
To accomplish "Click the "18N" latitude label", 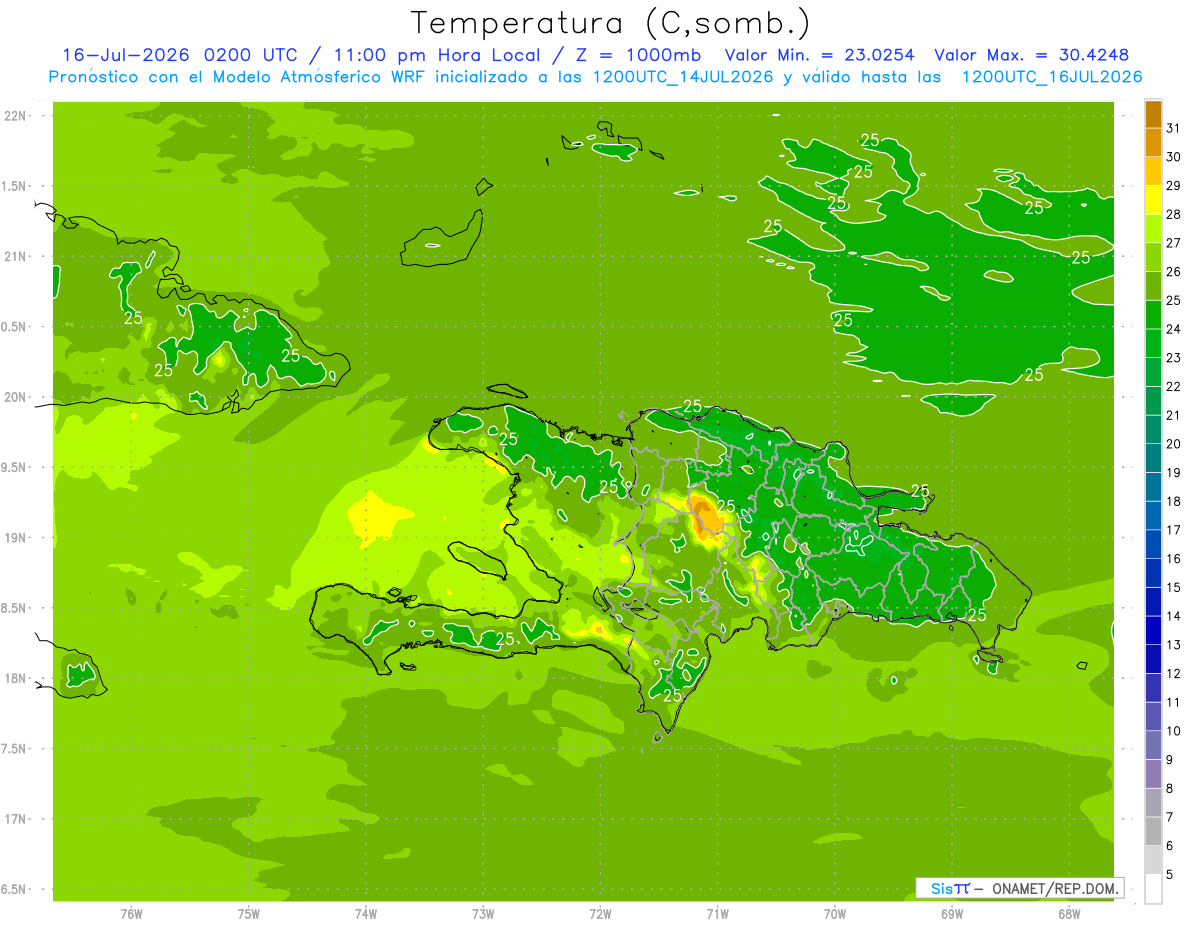I will click(16, 679).
